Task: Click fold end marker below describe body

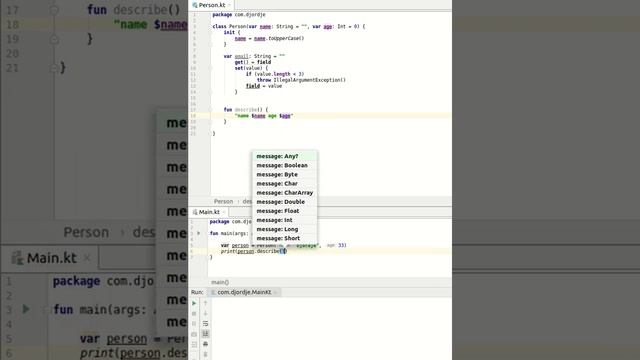Action: click(x=211, y=122)
